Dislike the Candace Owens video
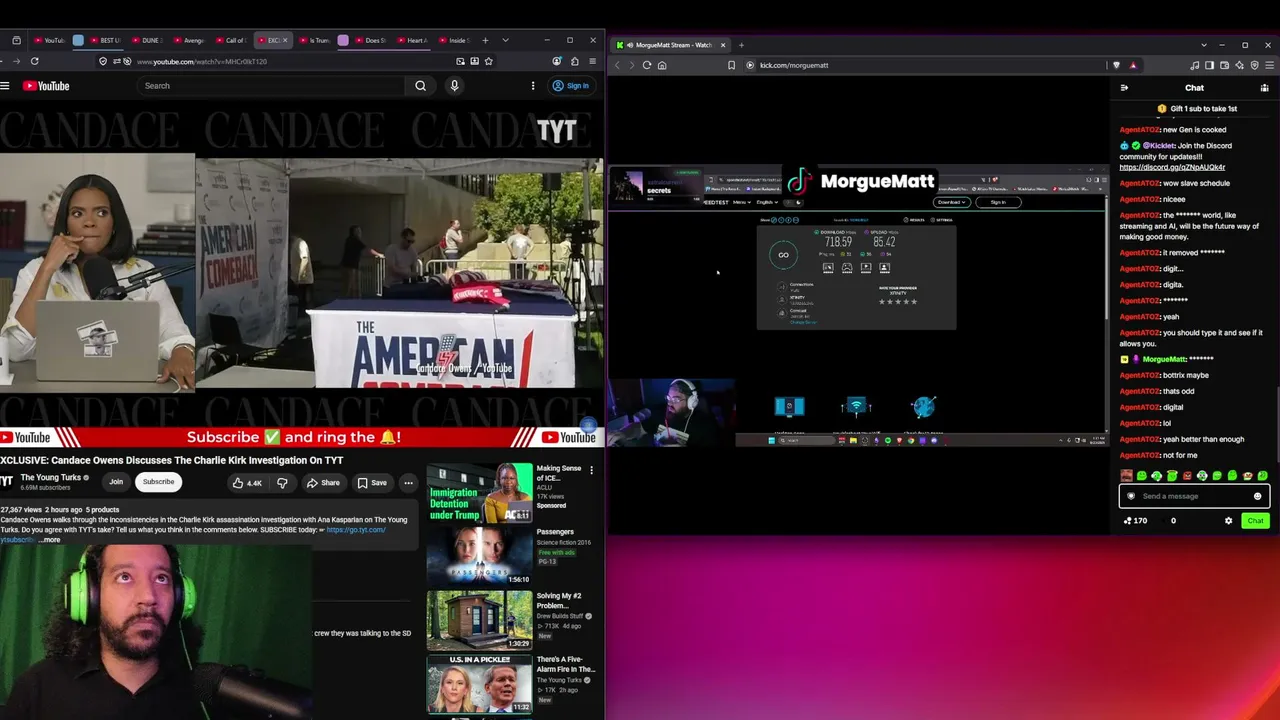This screenshot has height=720, width=1280. coord(282,483)
